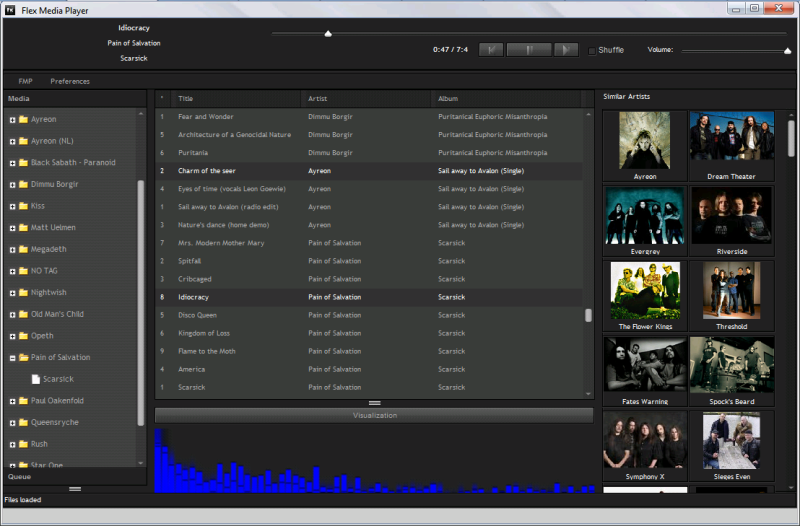
Task: Select the Kingdom of Loss track
Action: pyautogui.click(x=369, y=333)
